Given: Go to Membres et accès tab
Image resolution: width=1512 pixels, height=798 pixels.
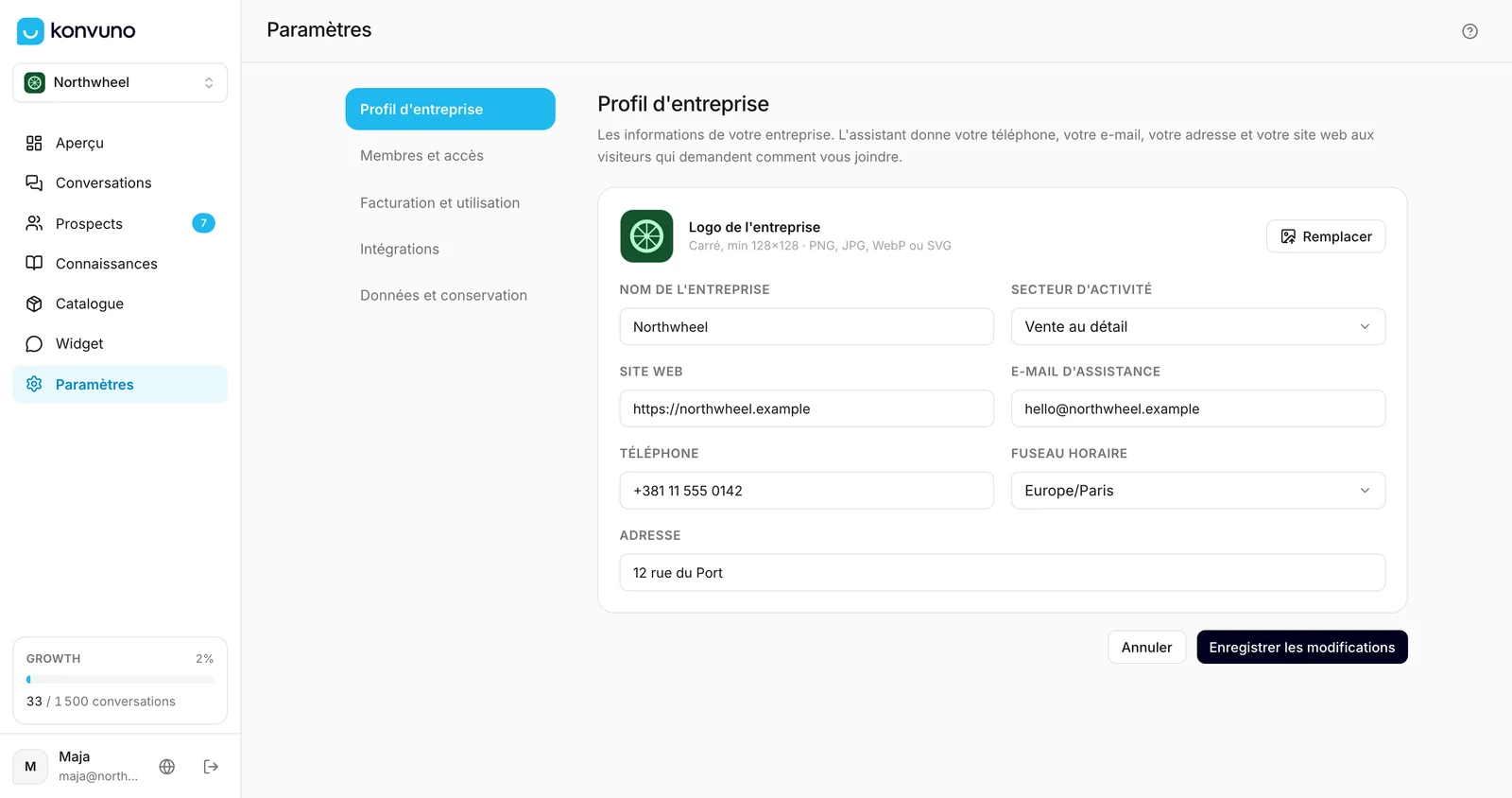Looking at the screenshot, I should click(450, 156).
